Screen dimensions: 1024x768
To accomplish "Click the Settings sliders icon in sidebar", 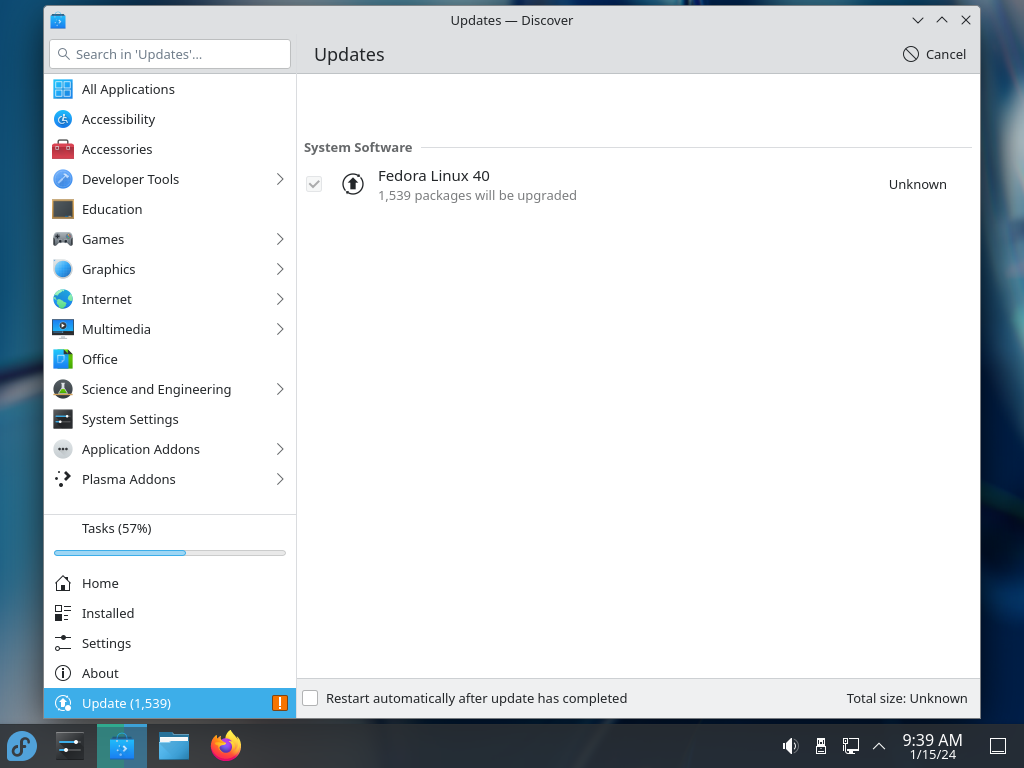I will (x=63, y=643).
